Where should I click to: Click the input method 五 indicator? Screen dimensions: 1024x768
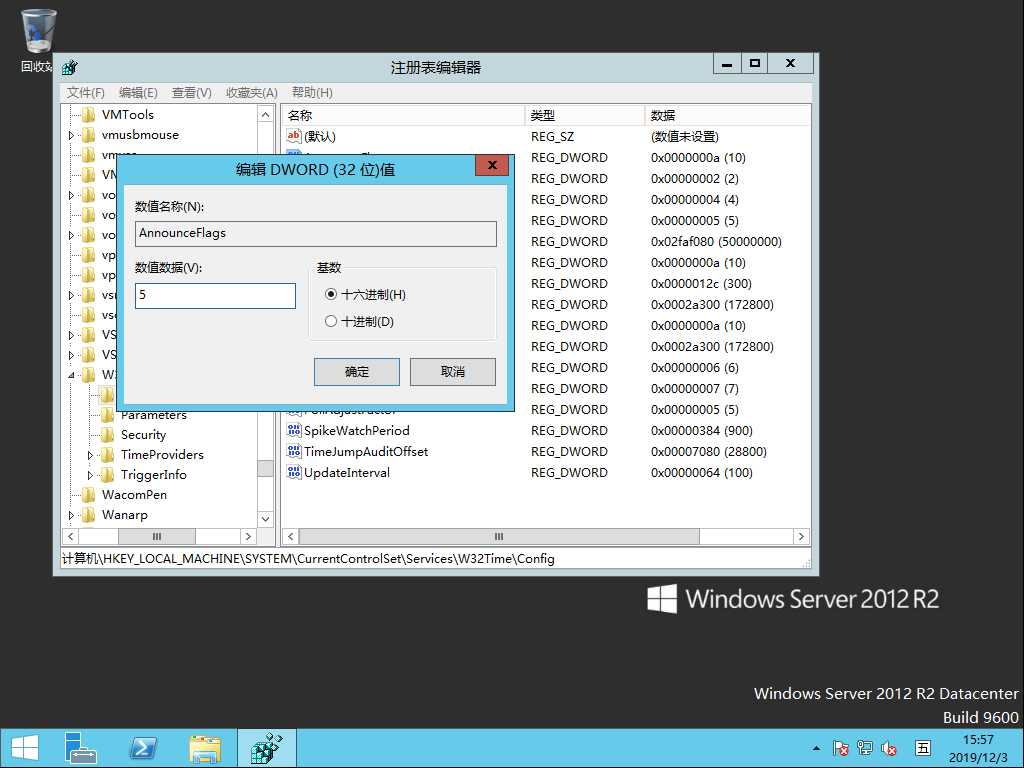(x=923, y=748)
